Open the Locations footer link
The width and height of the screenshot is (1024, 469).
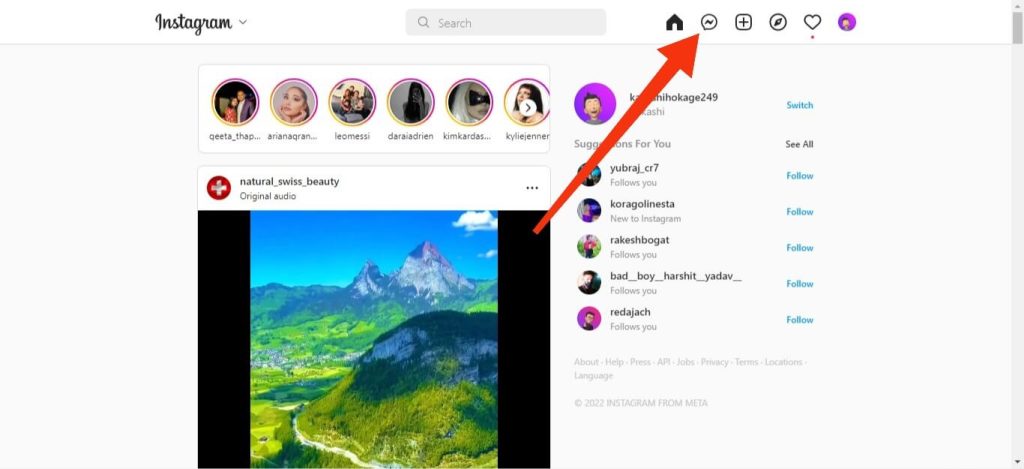[x=783, y=362]
